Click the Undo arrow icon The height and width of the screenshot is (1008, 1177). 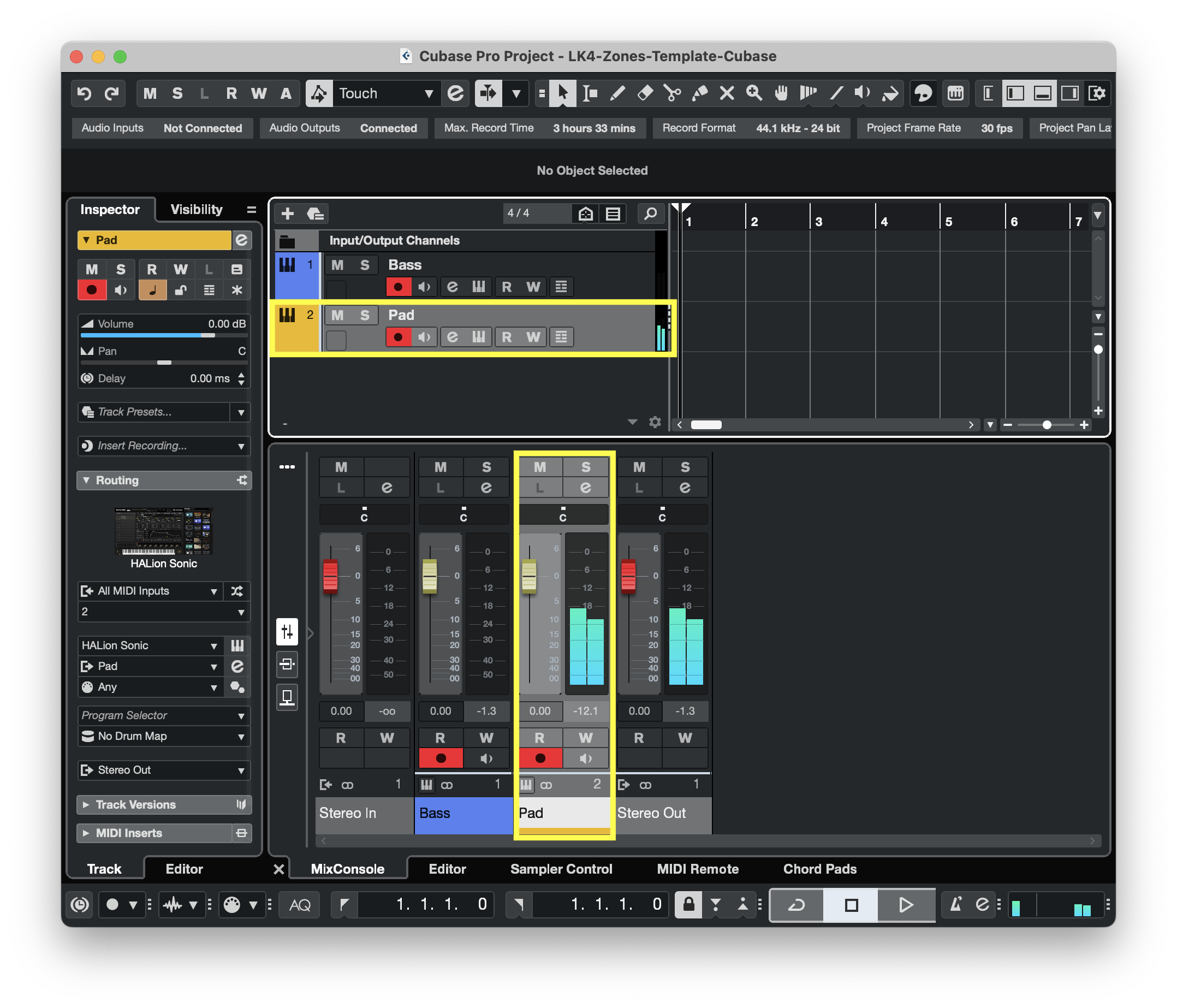[x=84, y=93]
